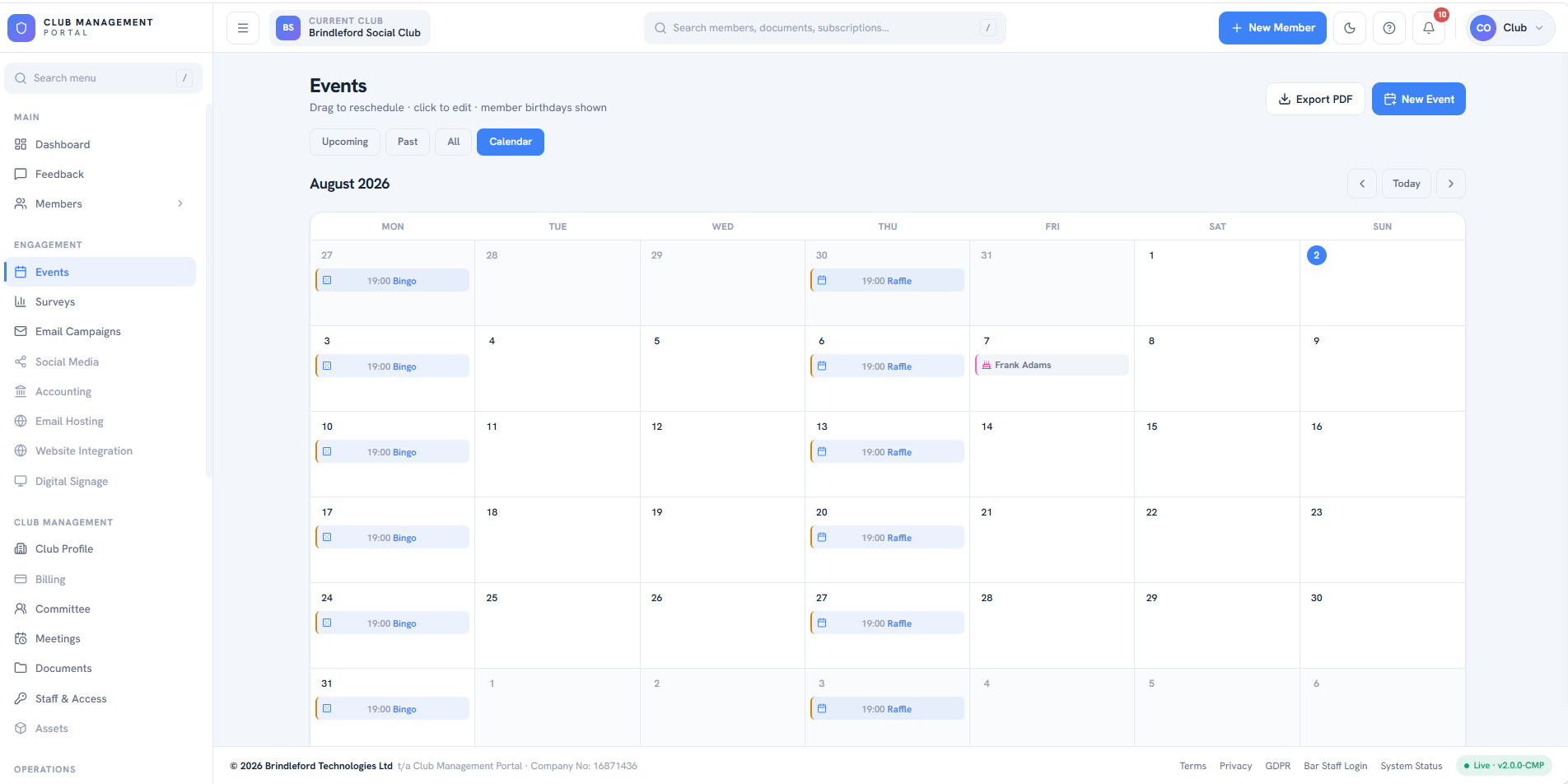Focus the Search menu field

103,78
